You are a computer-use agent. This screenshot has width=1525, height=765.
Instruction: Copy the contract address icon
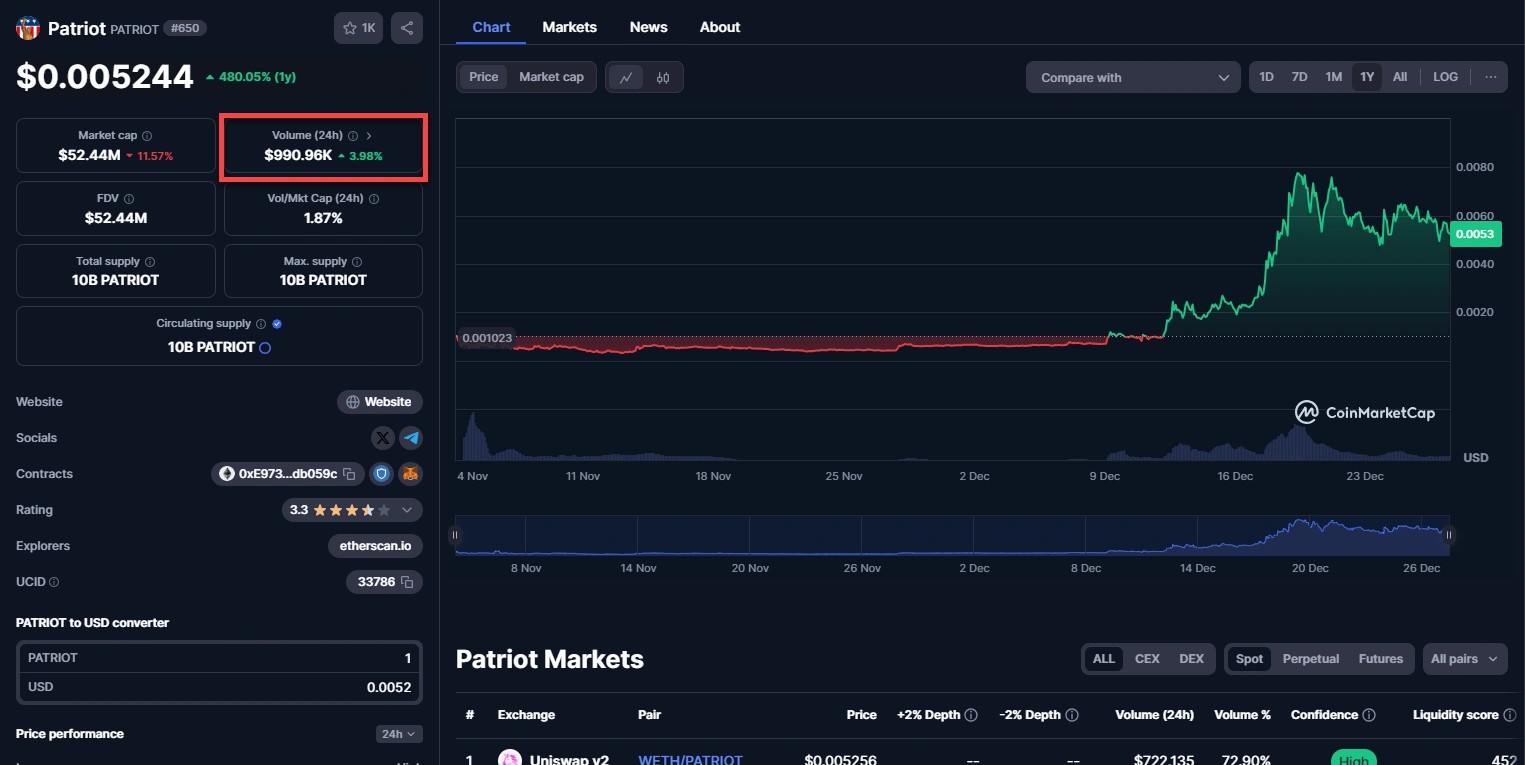(349, 474)
